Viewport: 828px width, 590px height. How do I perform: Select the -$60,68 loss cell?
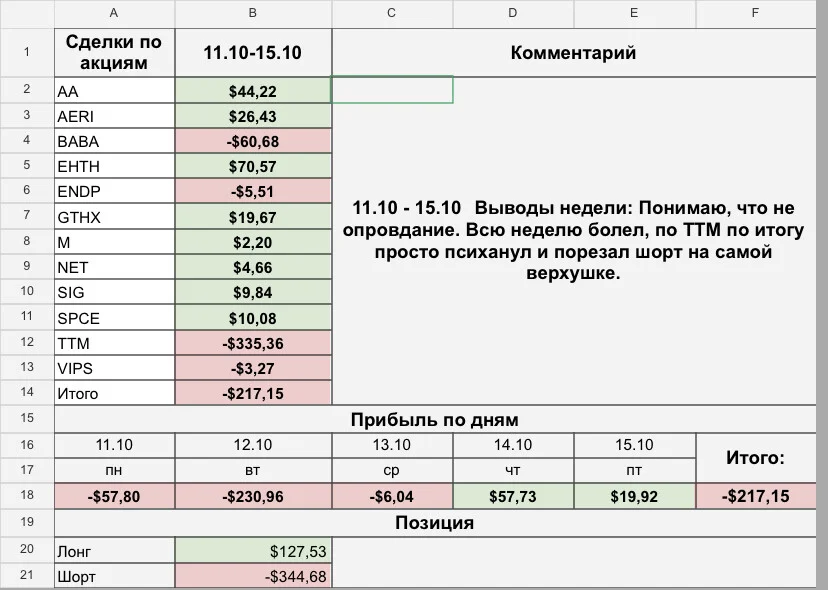click(x=253, y=141)
